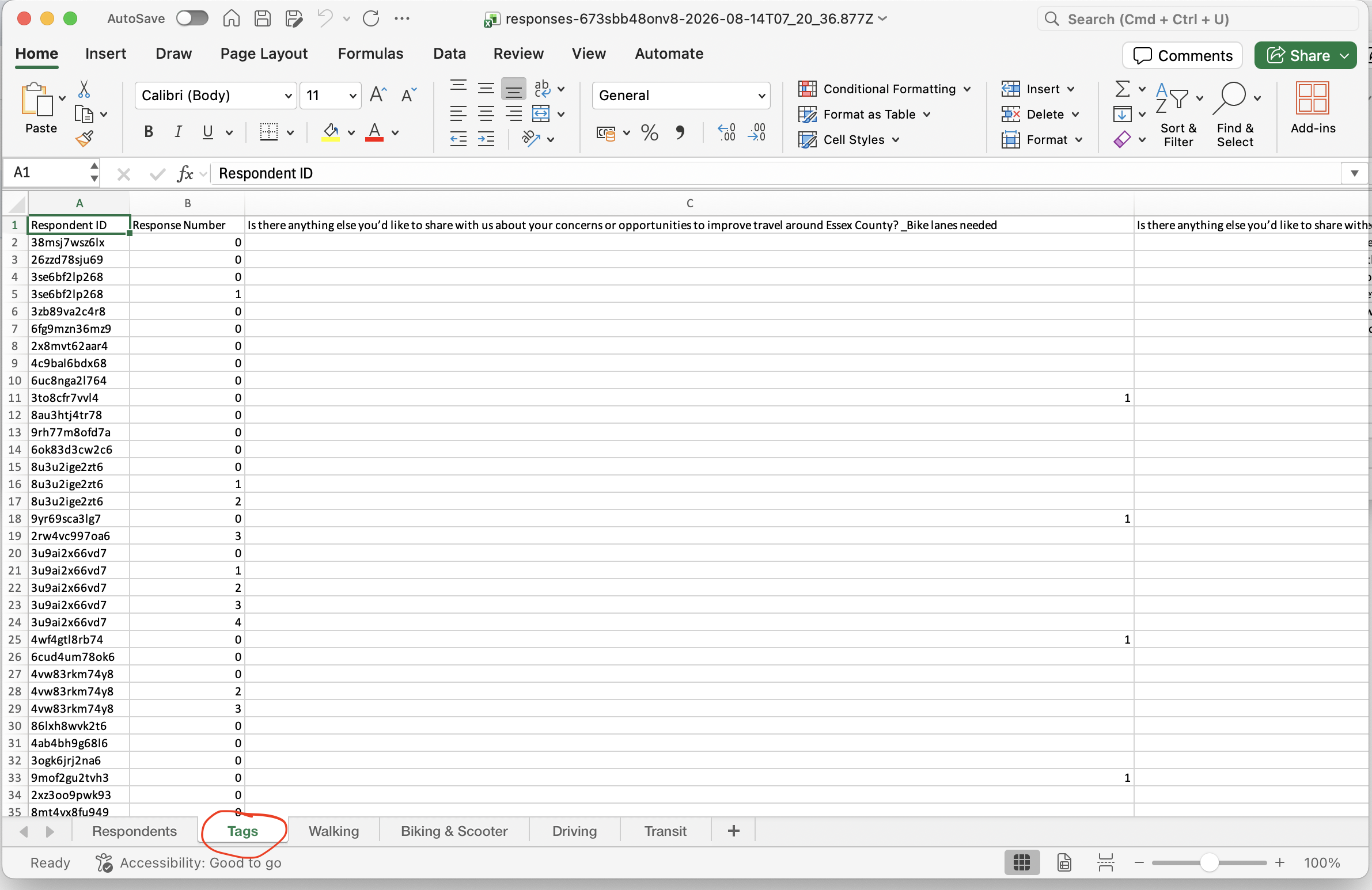The width and height of the screenshot is (1372, 890).
Task: Decrease font size with small A
Action: (409, 94)
